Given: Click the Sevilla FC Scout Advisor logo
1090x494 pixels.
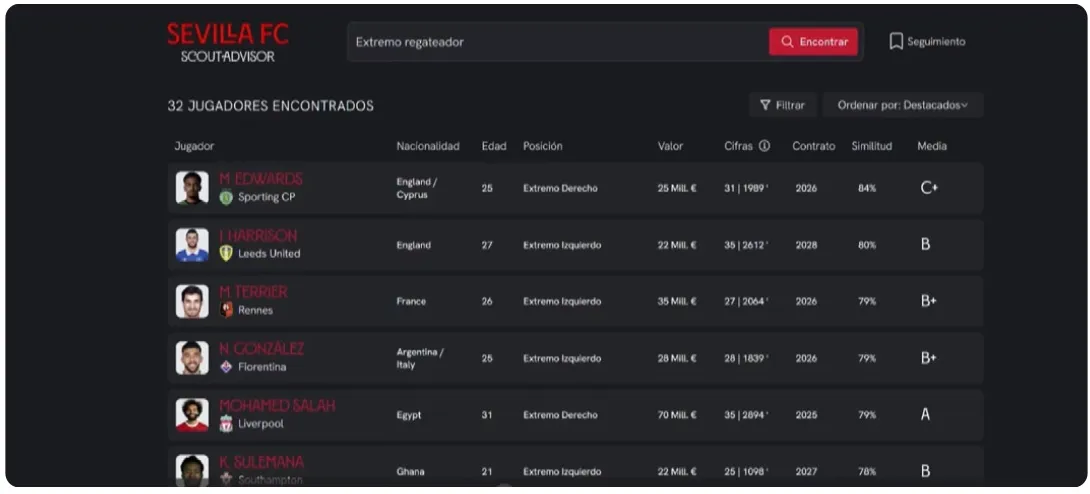Looking at the screenshot, I should tap(227, 42).
